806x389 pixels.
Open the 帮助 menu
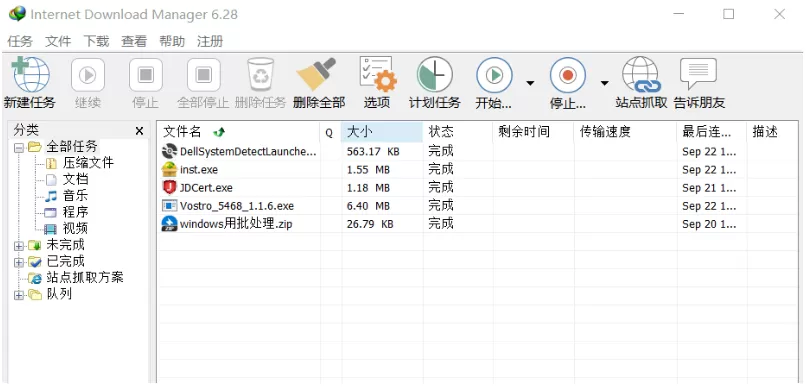click(x=172, y=41)
